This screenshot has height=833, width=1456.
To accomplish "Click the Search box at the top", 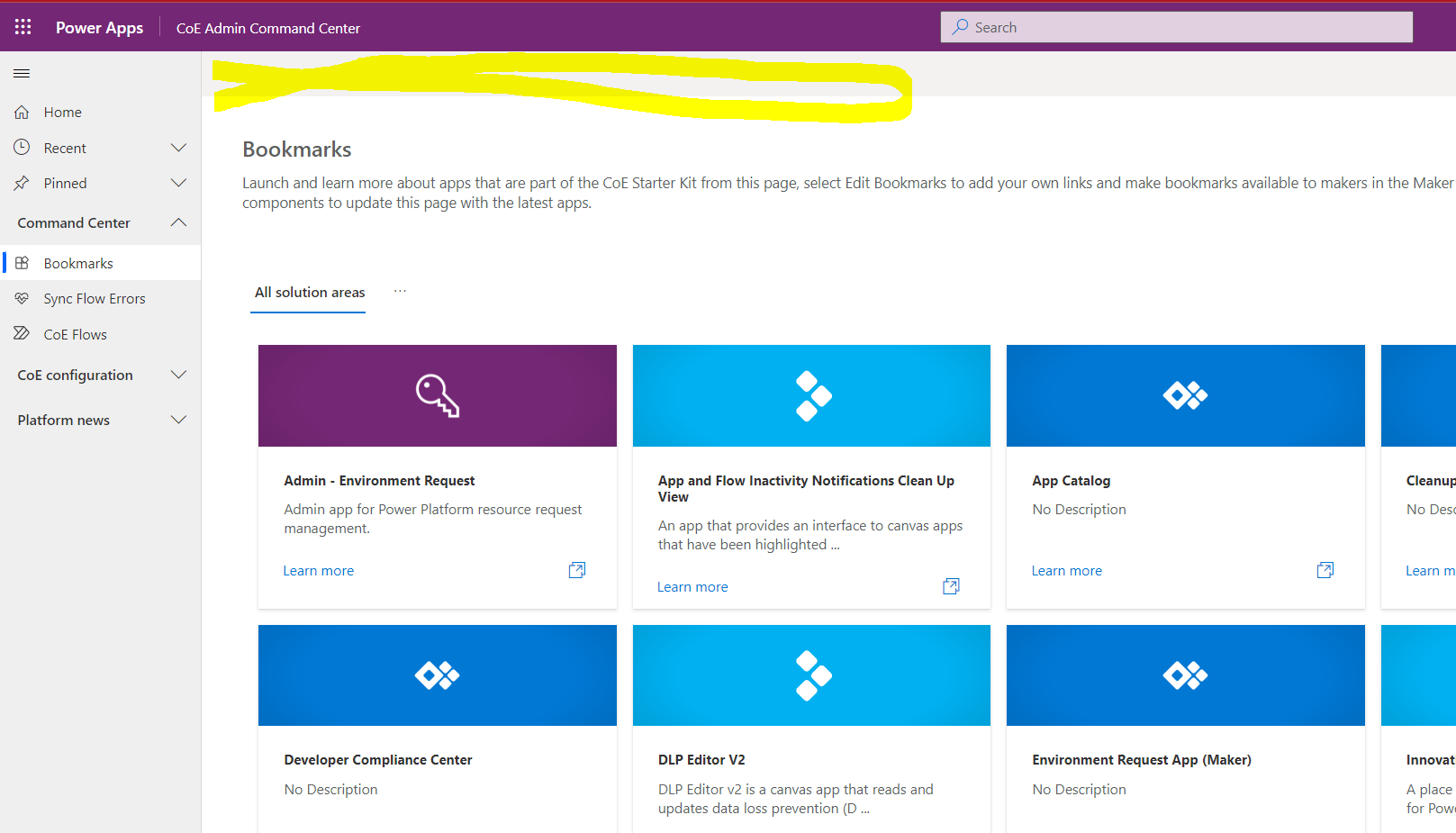I will (x=1175, y=26).
